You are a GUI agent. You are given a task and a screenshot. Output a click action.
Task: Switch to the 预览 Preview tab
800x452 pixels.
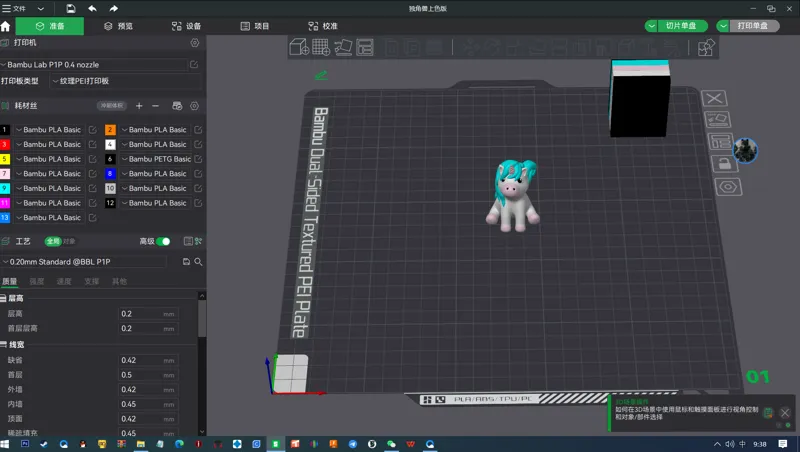[118, 26]
